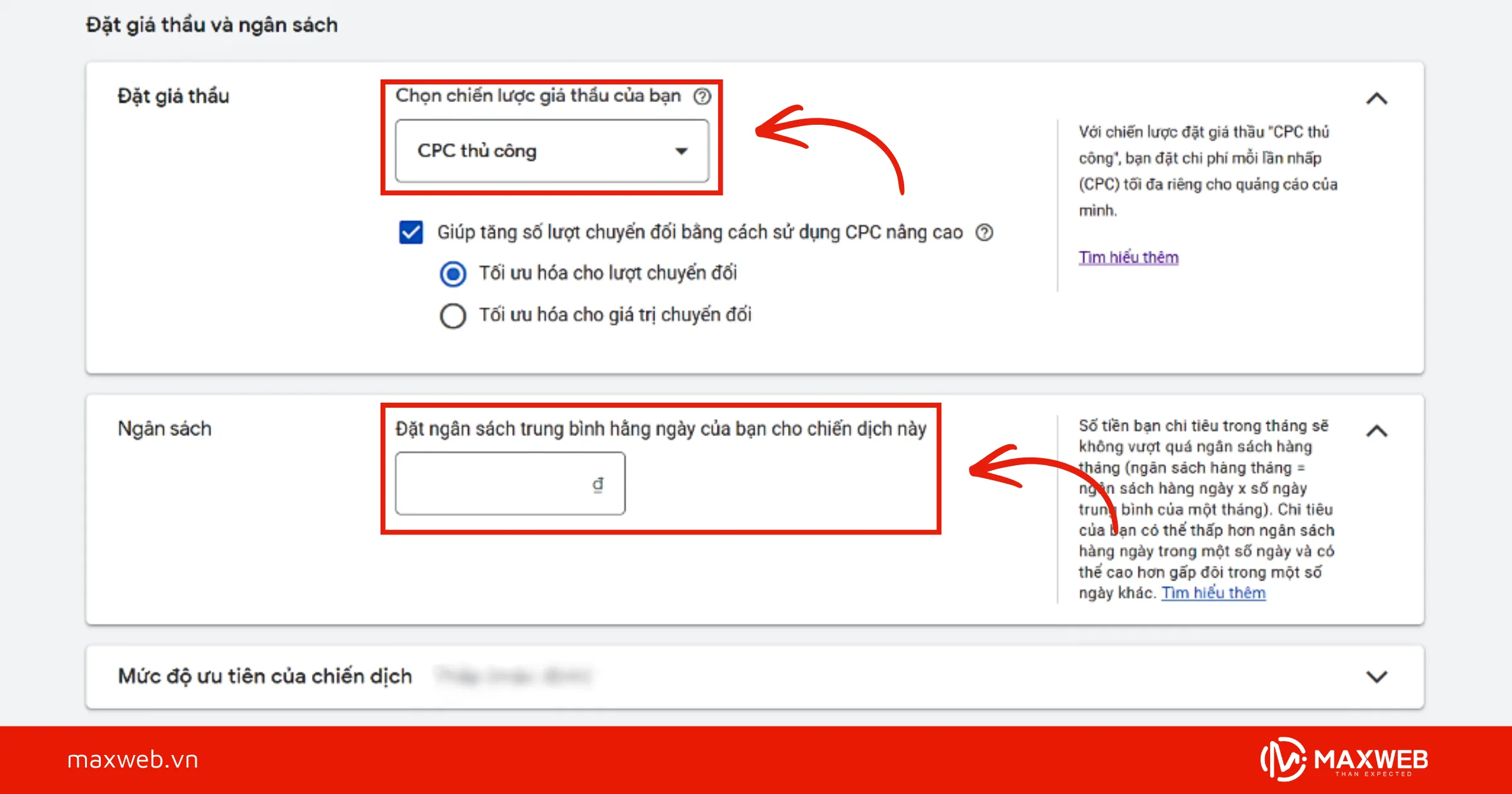Screen dimensions: 1512x794
Task: Click the daily budget input field
Action: point(491,484)
